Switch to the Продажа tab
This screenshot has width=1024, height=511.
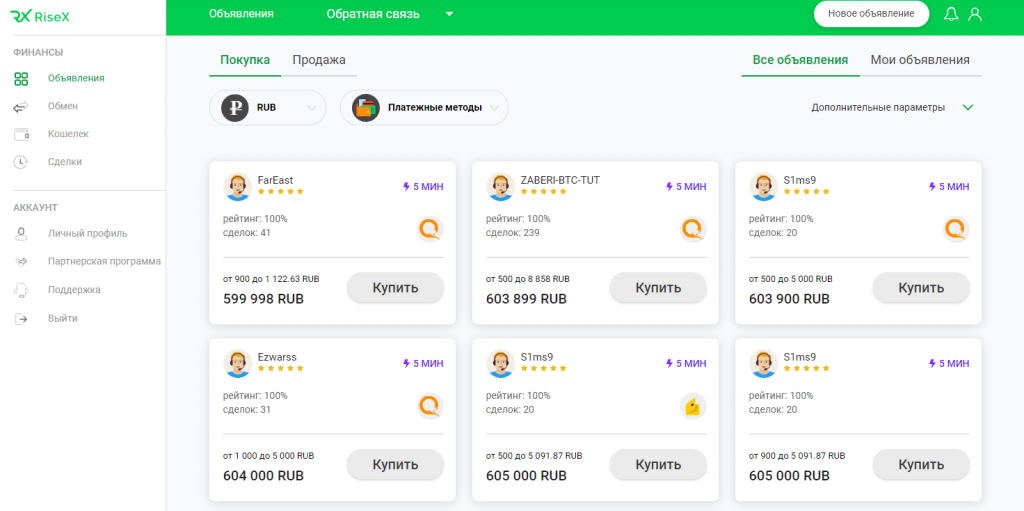tap(319, 60)
